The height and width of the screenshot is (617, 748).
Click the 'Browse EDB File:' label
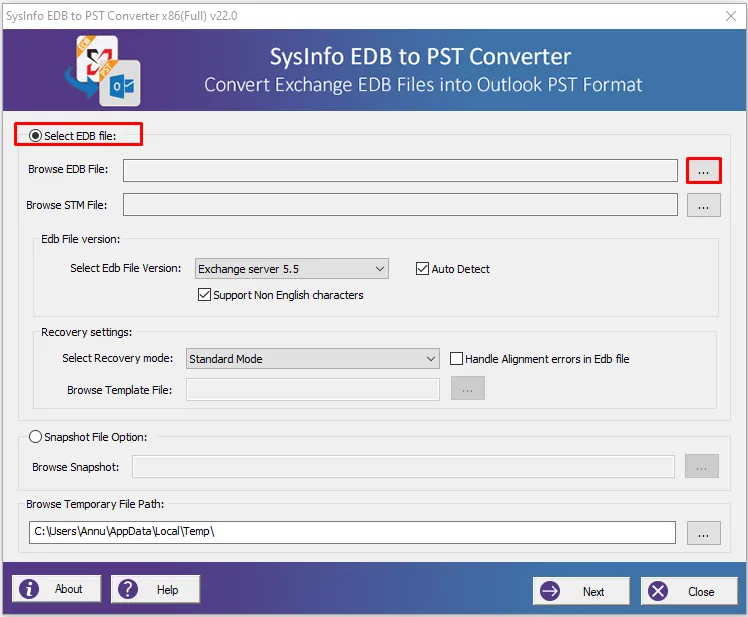tap(68, 169)
